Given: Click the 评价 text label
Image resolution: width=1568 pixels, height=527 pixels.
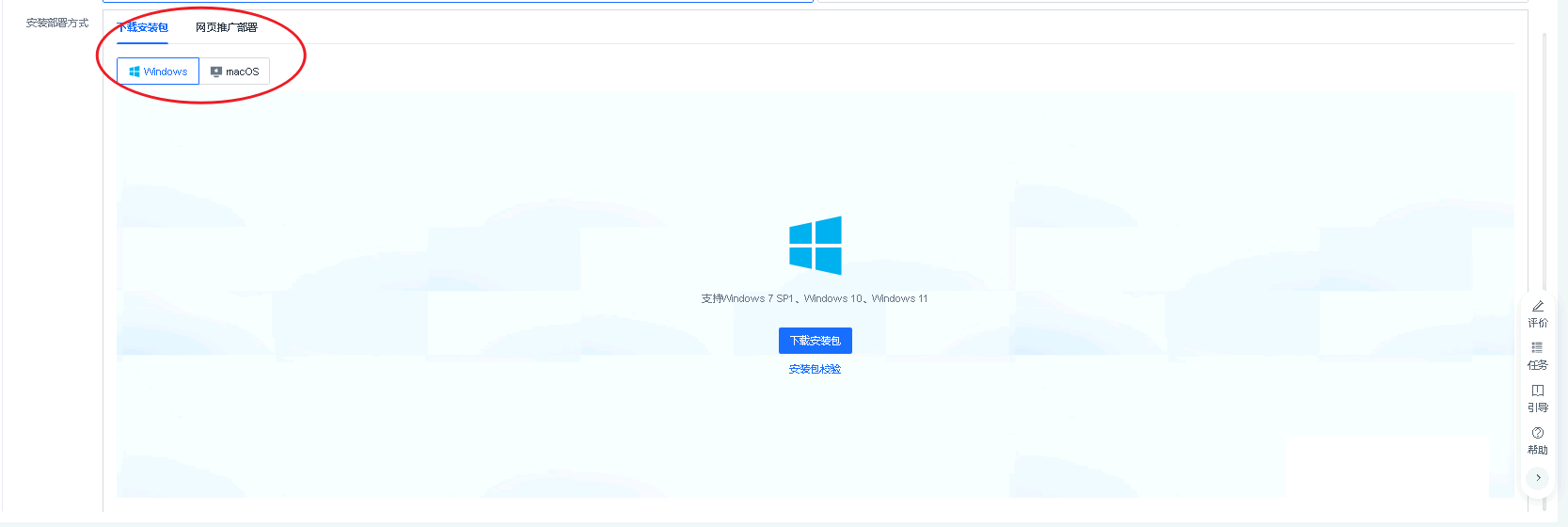Looking at the screenshot, I should pos(1537,323).
